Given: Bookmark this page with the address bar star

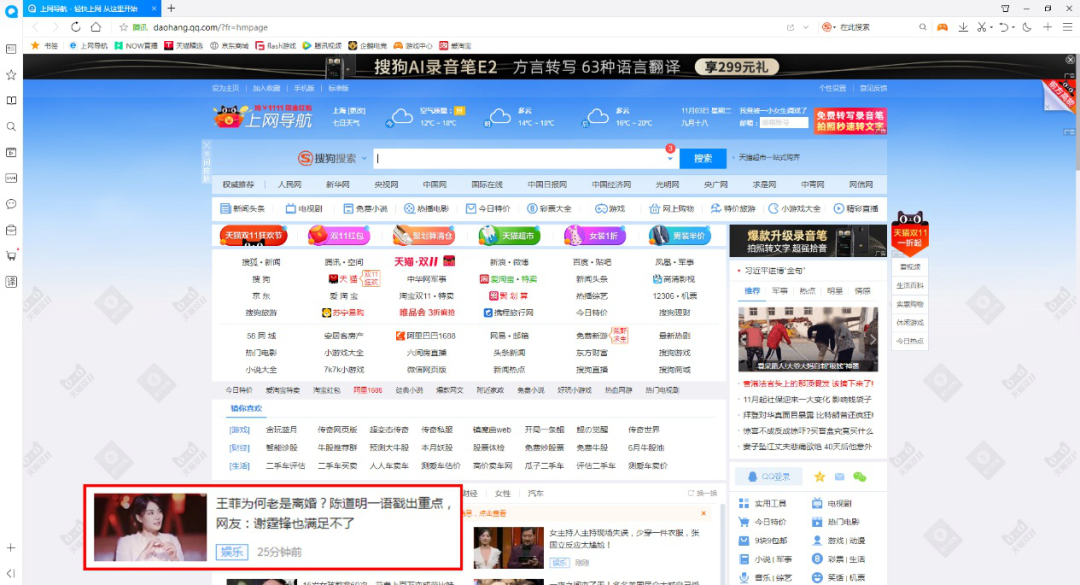Looking at the screenshot, I should (x=123, y=27).
